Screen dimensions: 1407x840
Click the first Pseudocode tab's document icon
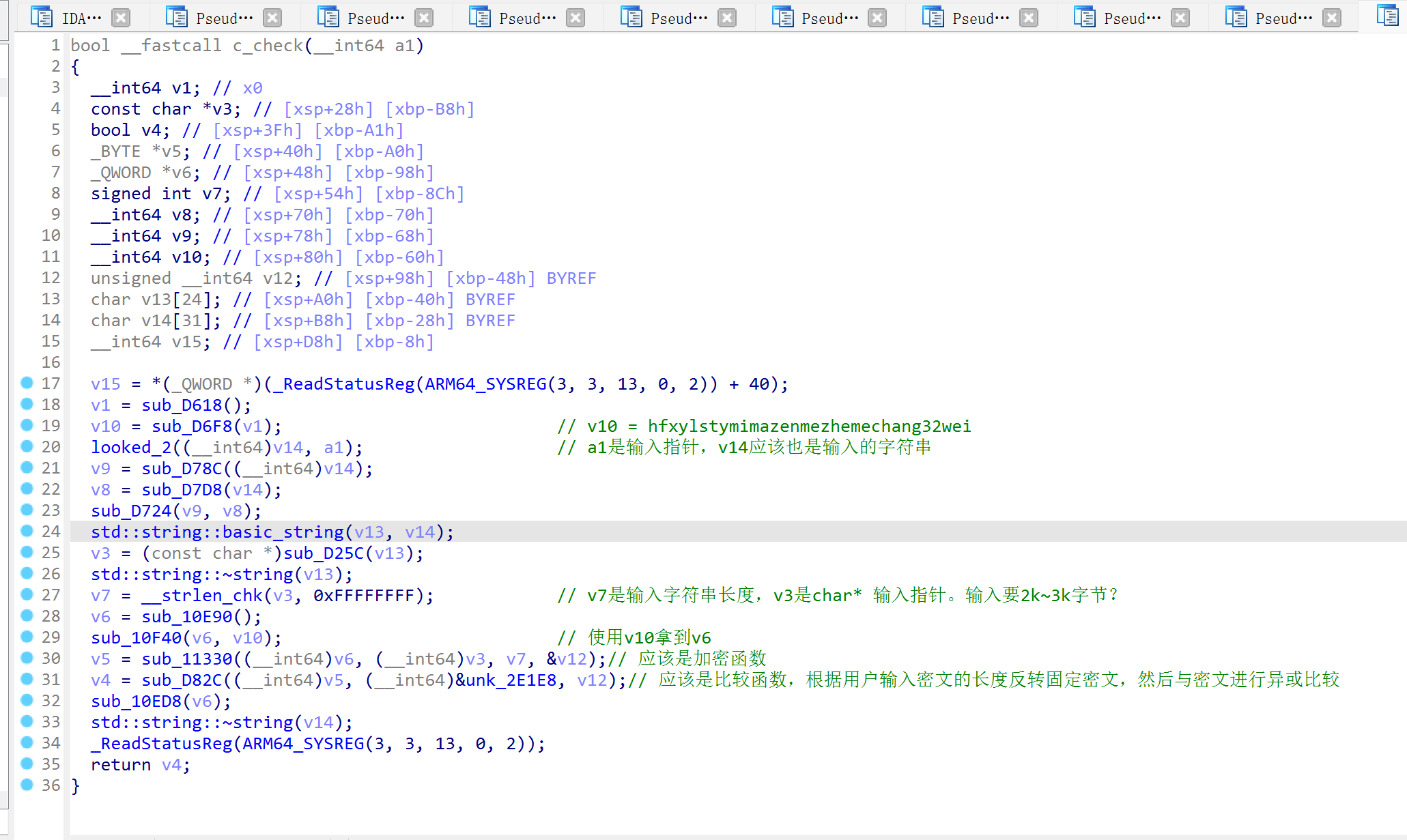pyautogui.click(x=177, y=18)
